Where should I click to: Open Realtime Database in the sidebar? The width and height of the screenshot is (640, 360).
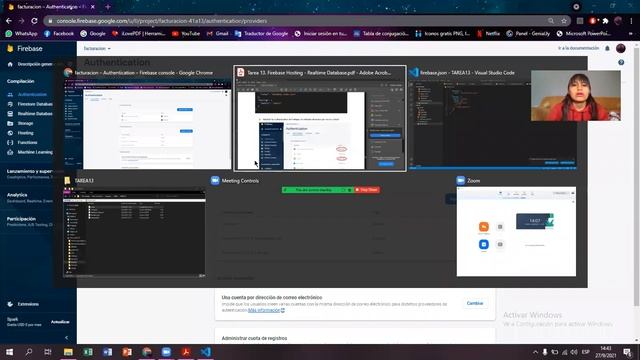pos(29,113)
